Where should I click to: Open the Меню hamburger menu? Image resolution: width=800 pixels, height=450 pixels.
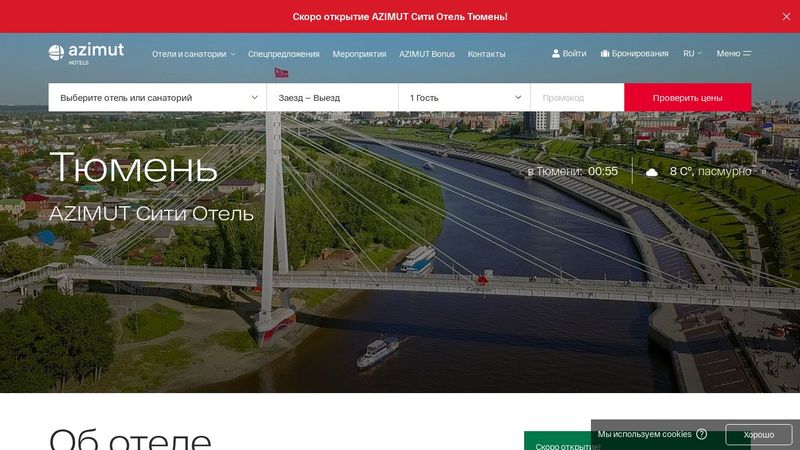(x=733, y=53)
